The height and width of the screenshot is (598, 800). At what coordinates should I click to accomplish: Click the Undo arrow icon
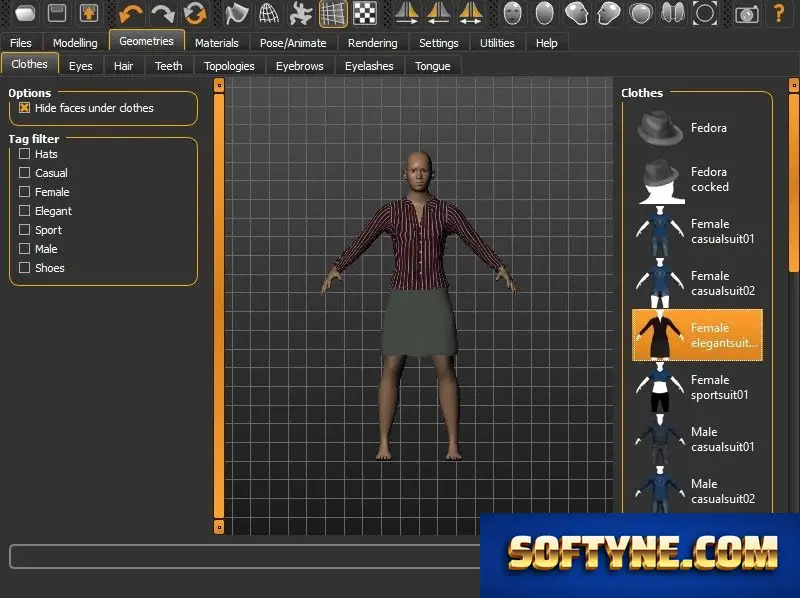(130, 14)
